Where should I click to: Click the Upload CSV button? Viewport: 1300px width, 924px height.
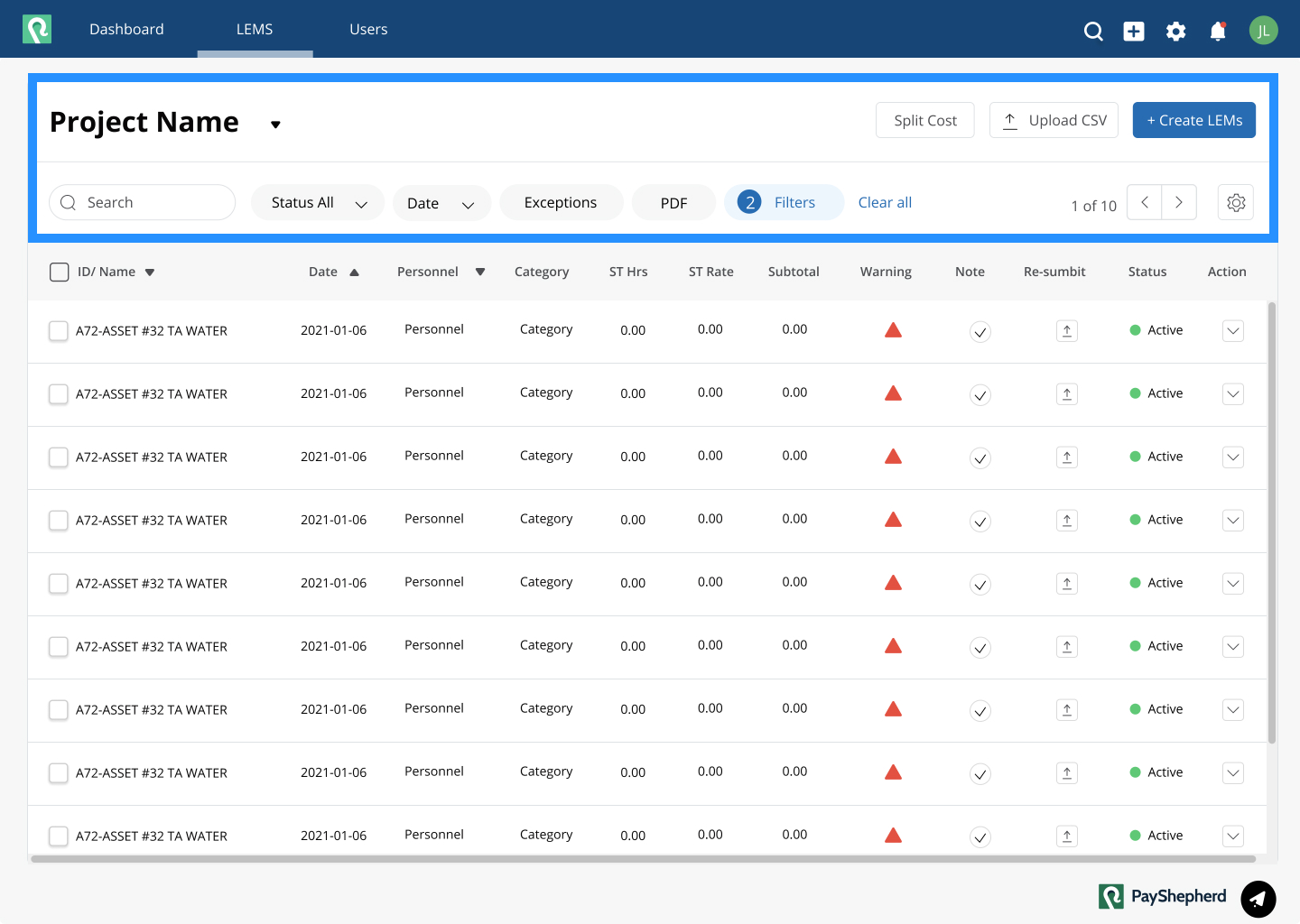point(1054,120)
